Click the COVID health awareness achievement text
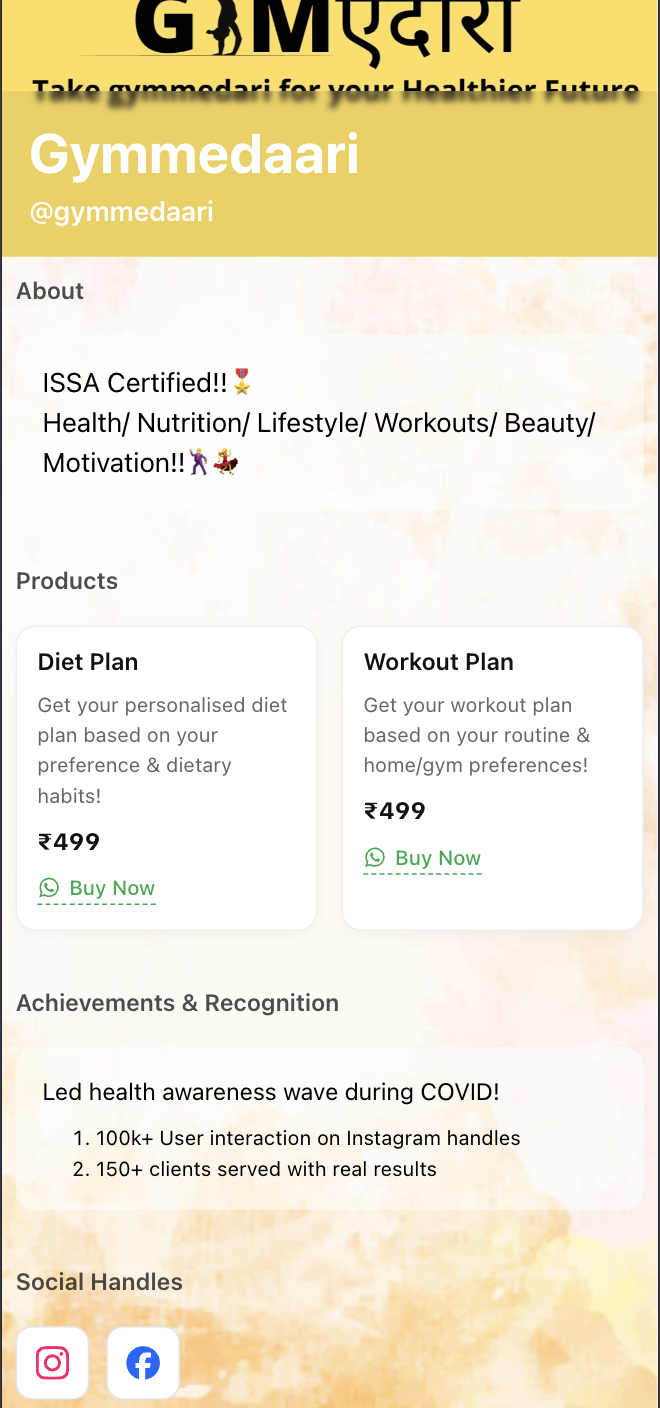 click(x=270, y=1092)
